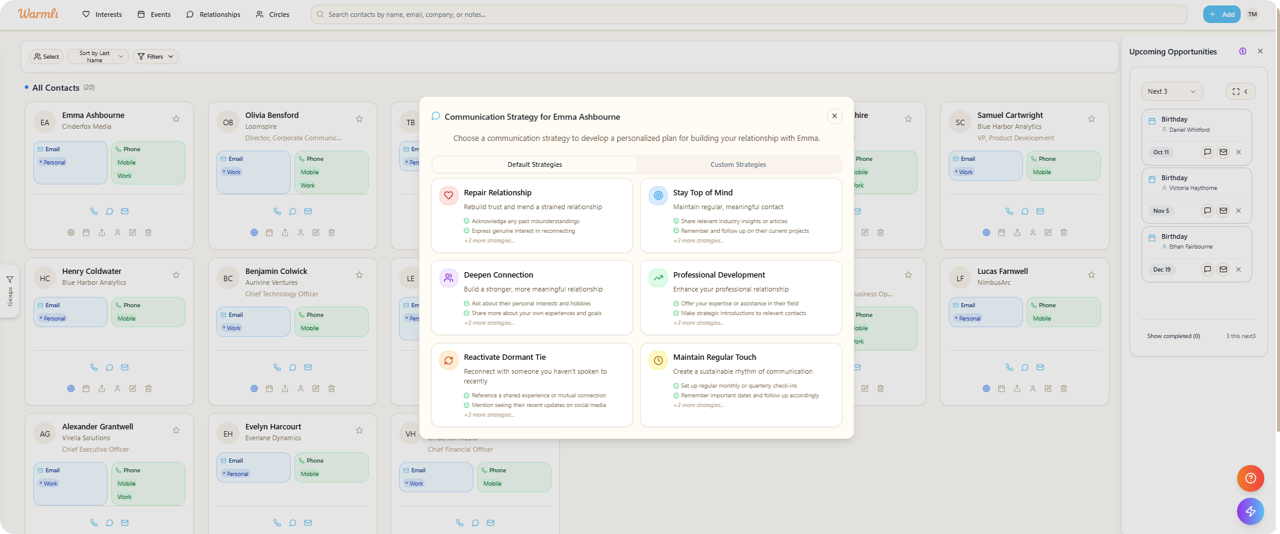The width and height of the screenshot is (1280, 534).
Task: Click the status dot on Emma Ashbourne's card
Action: coord(71,233)
